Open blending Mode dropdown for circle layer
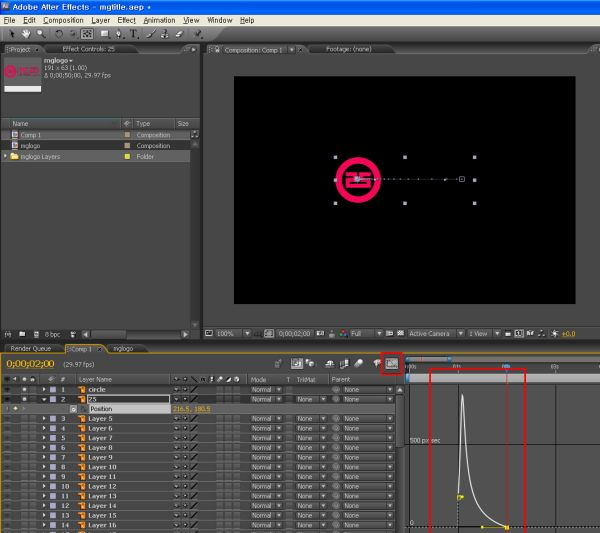 (266, 390)
